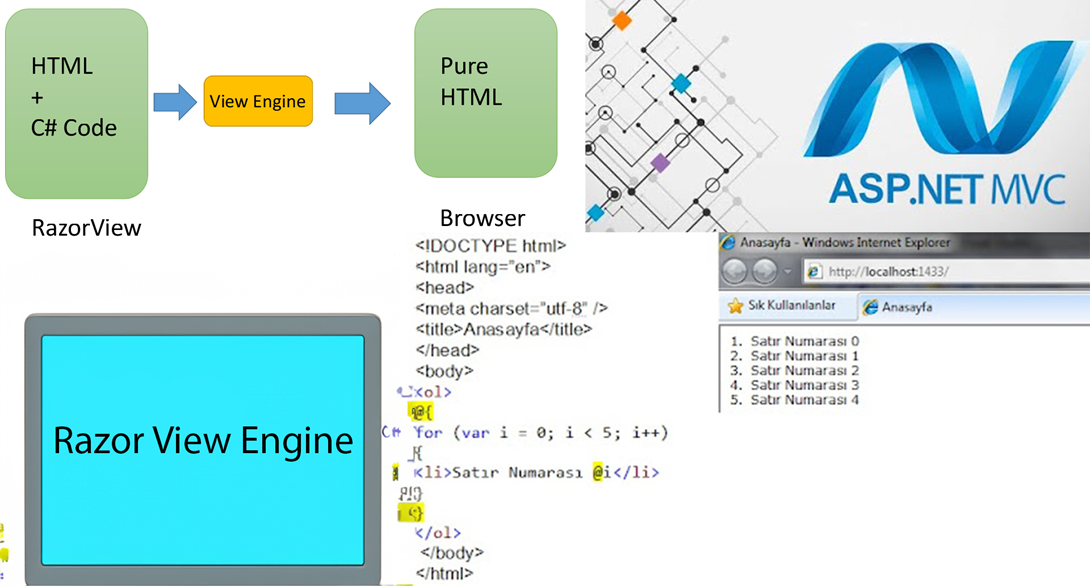Click the yellow star icon beside Sık Kullanılanlar
Image resolution: width=1090 pixels, height=586 pixels.
[737, 304]
